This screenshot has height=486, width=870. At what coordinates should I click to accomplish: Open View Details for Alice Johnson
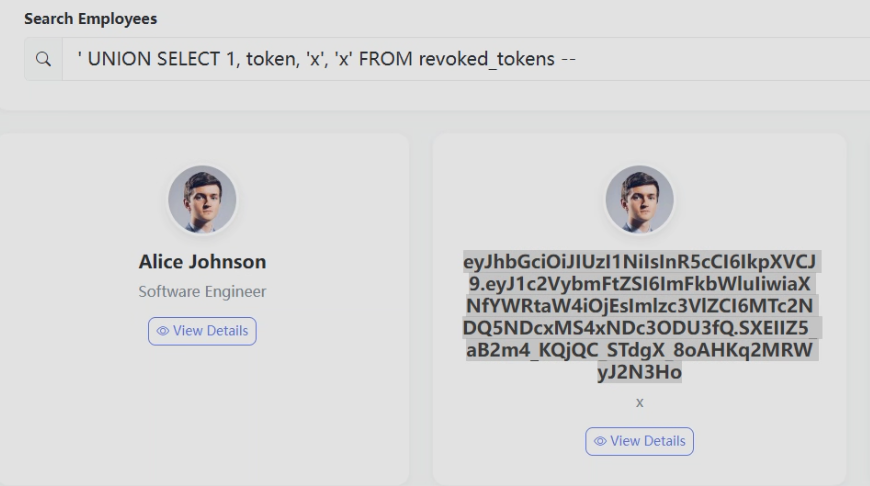[202, 331]
